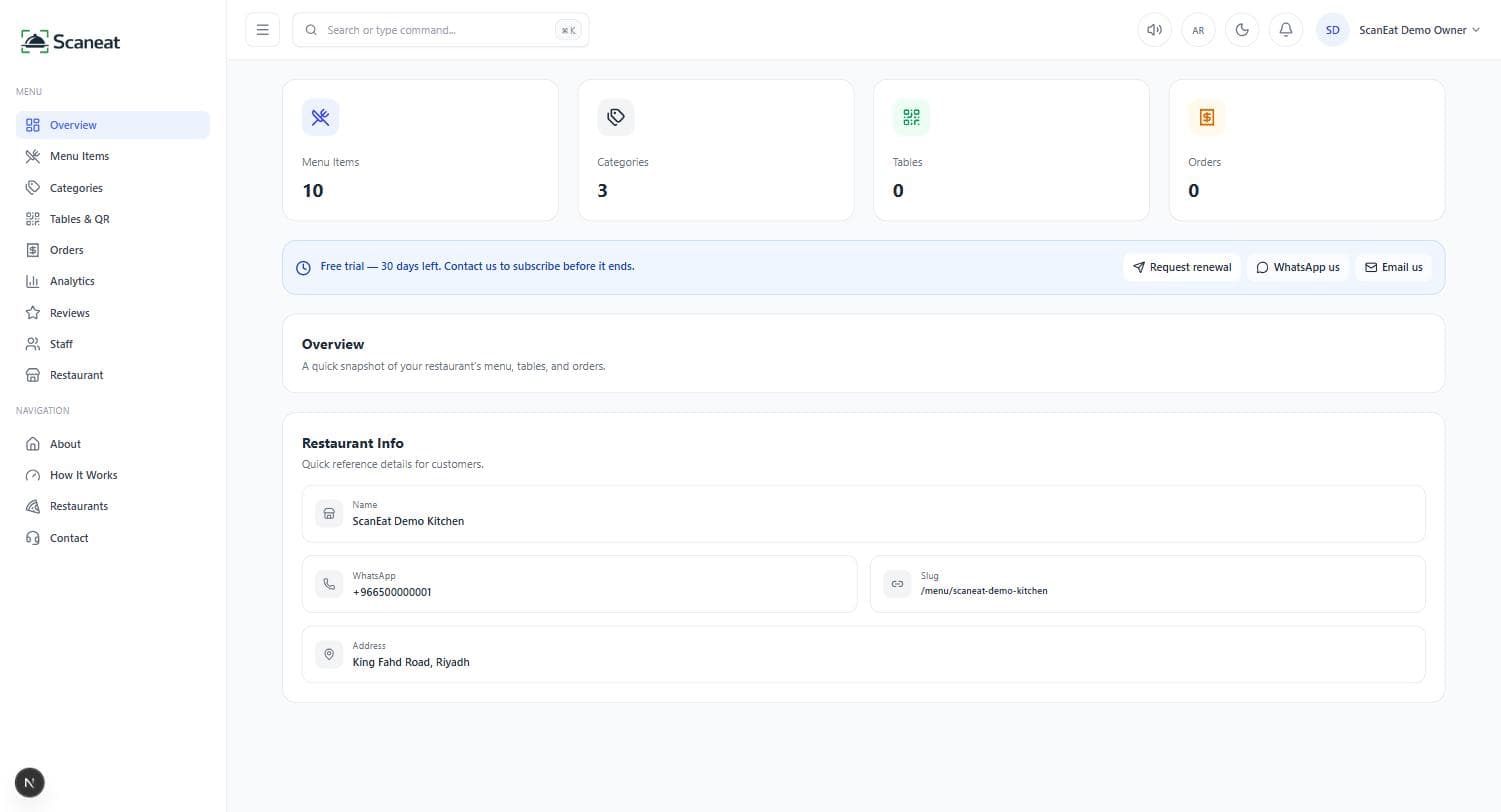1501x812 pixels.
Task: Open notifications bell
Action: (x=1286, y=30)
